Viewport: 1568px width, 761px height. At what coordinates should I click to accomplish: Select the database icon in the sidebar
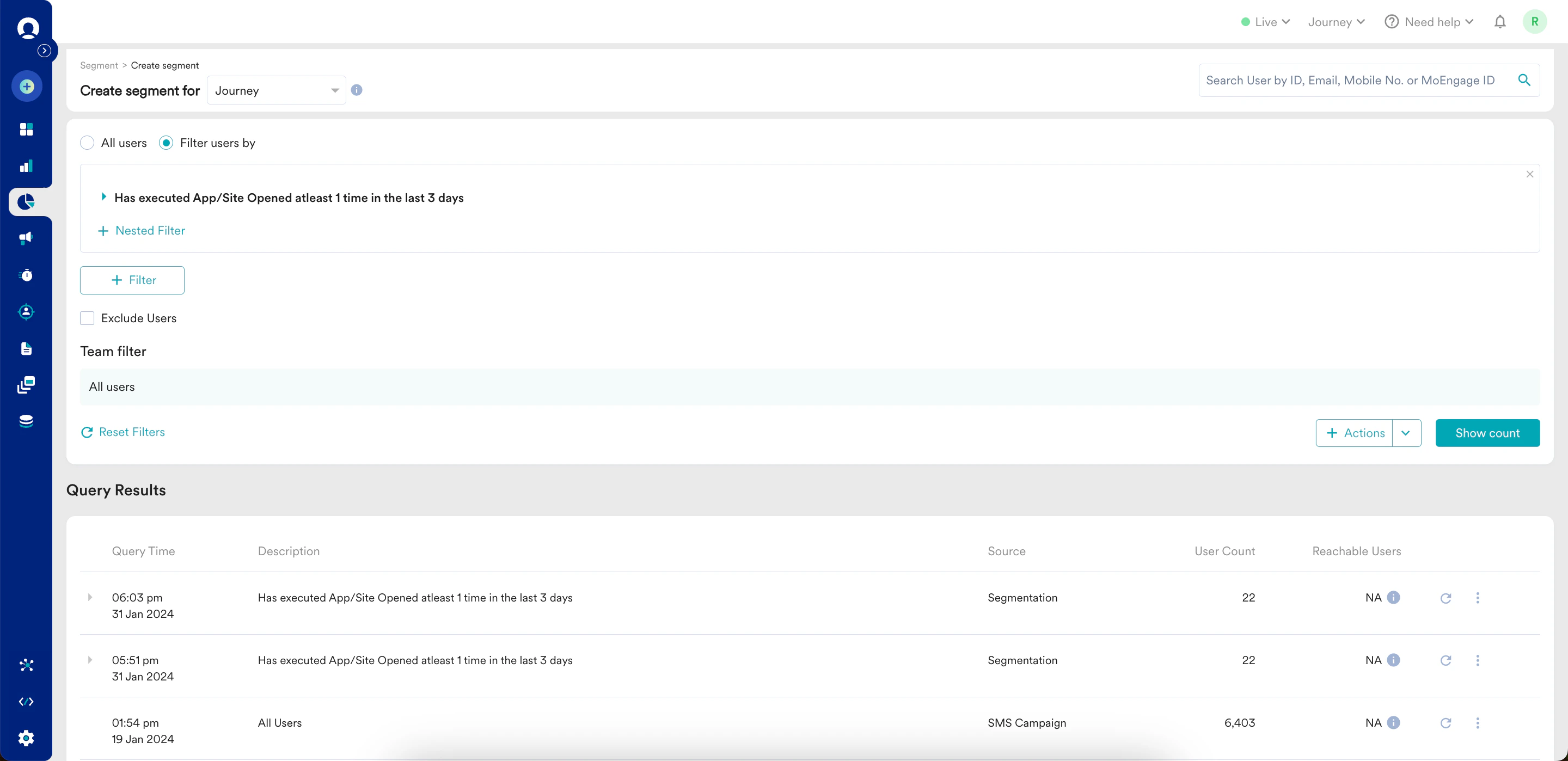pyautogui.click(x=26, y=421)
